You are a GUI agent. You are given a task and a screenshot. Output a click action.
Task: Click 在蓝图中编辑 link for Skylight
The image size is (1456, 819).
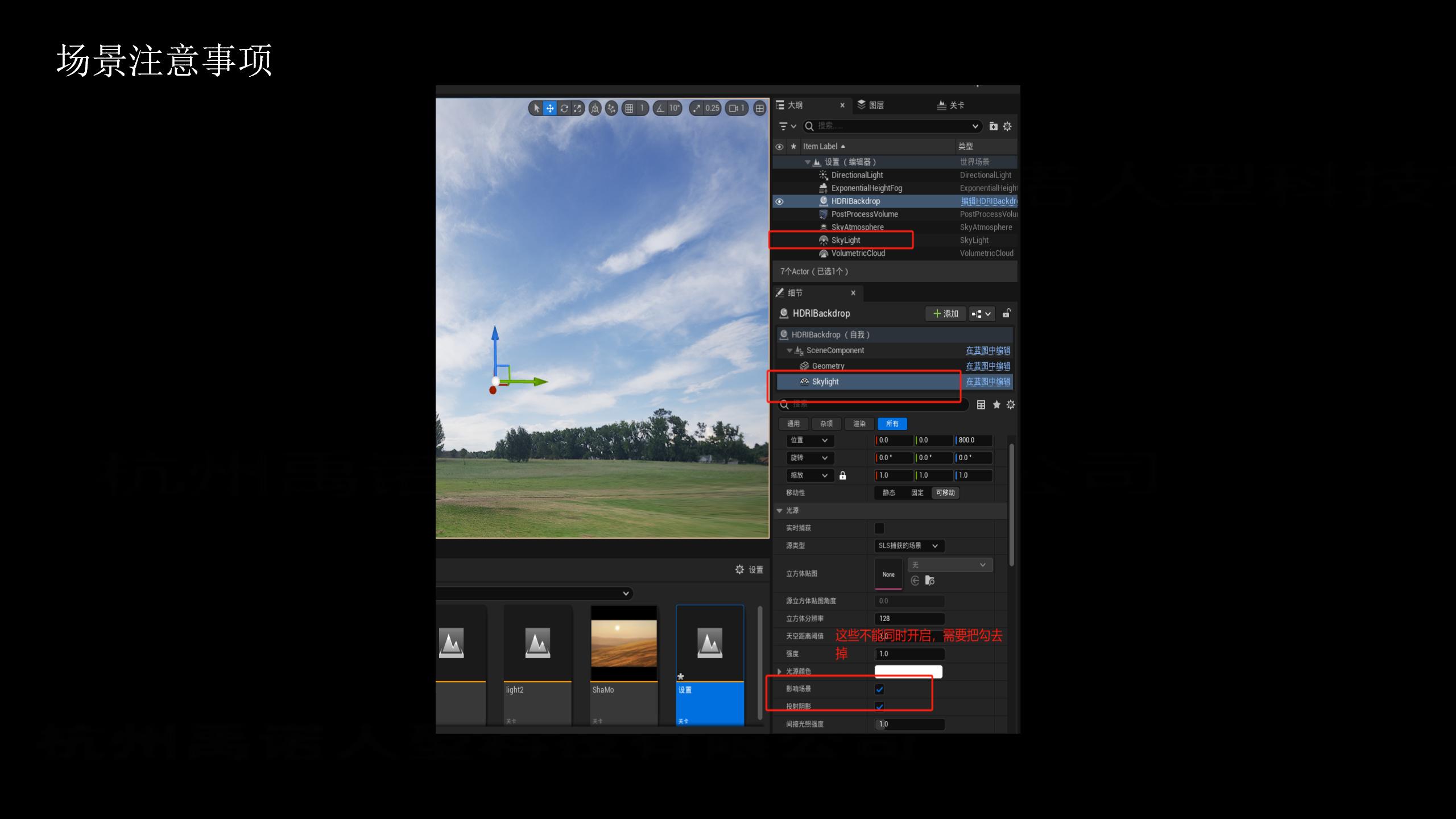pos(988,382)
